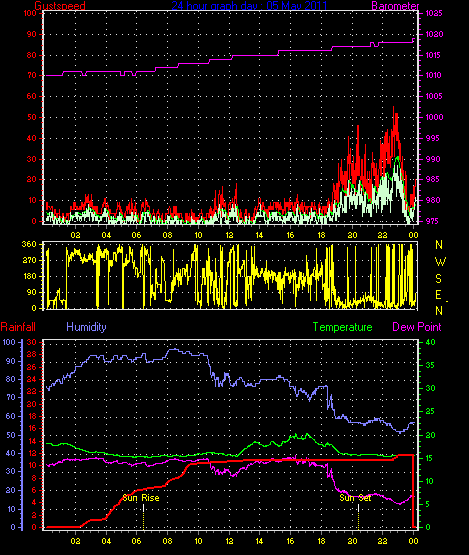Click the 990 barometer scale value
This screenshot has width=469, height=555.
433,159
